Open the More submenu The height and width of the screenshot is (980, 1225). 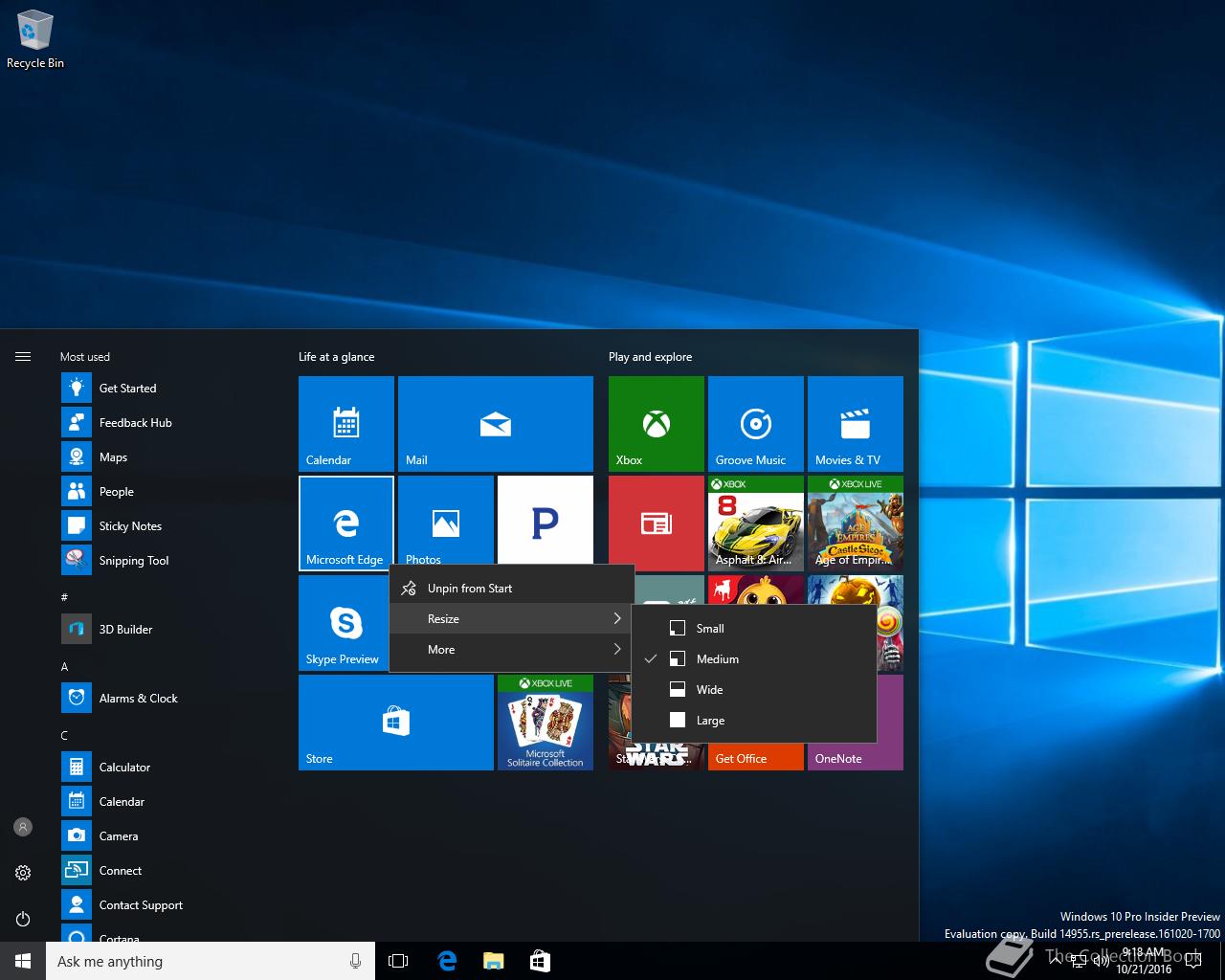click(x=512, y=650)
